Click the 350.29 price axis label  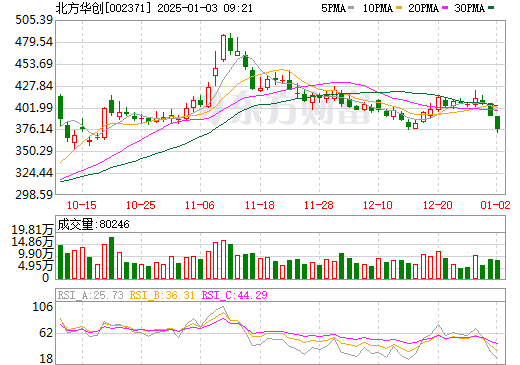(34, 151)
